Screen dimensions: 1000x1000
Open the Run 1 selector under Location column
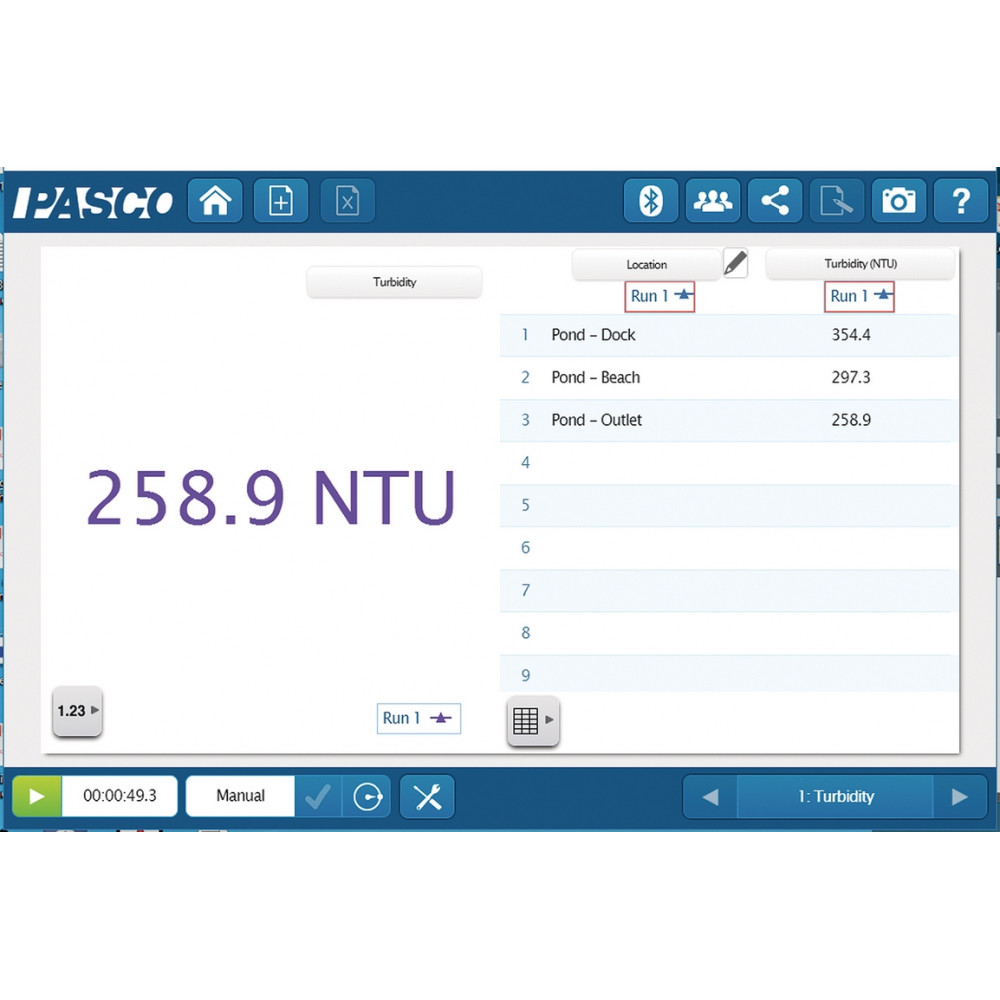[660, 296]
